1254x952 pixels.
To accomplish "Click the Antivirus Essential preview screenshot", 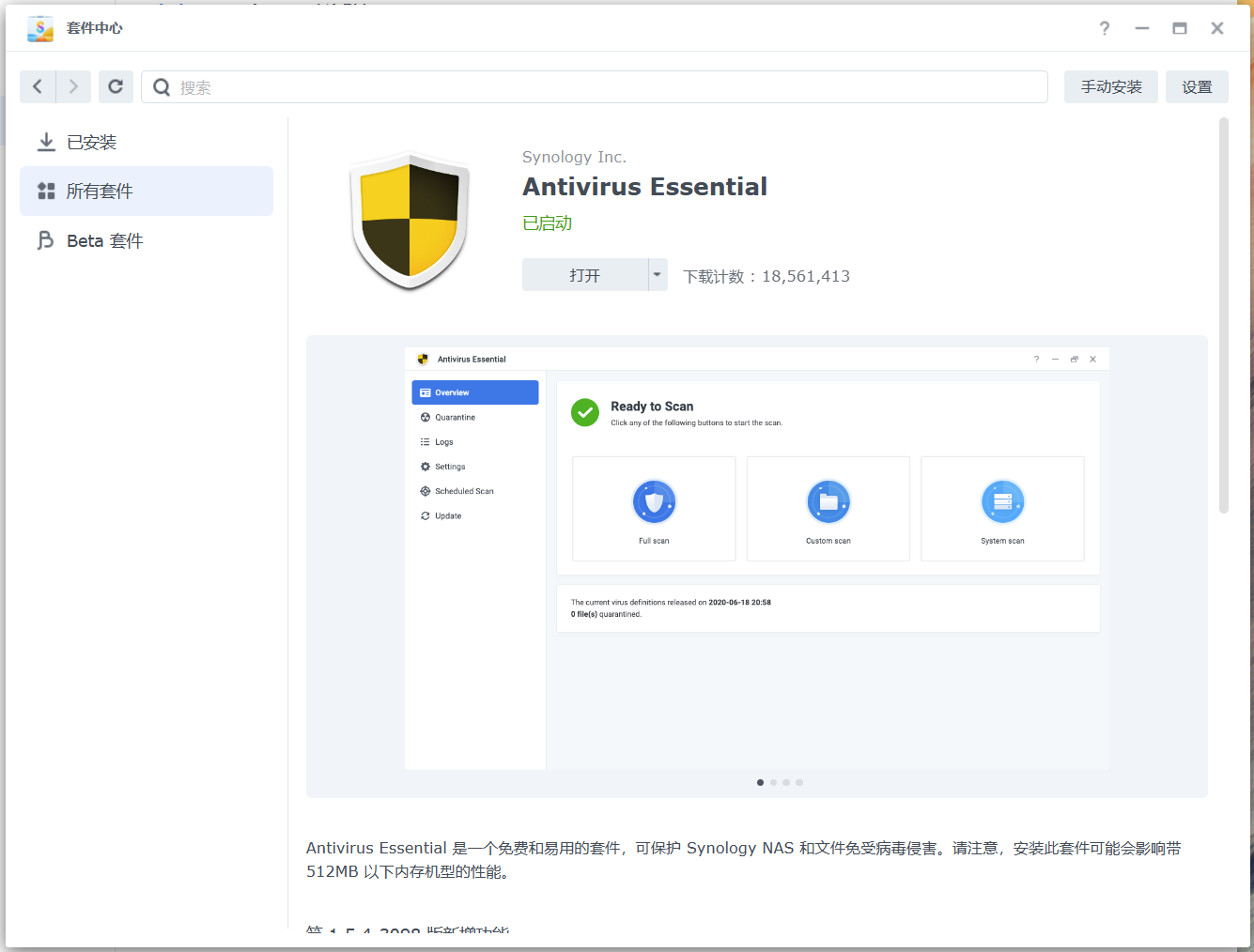I will (756, 558).
